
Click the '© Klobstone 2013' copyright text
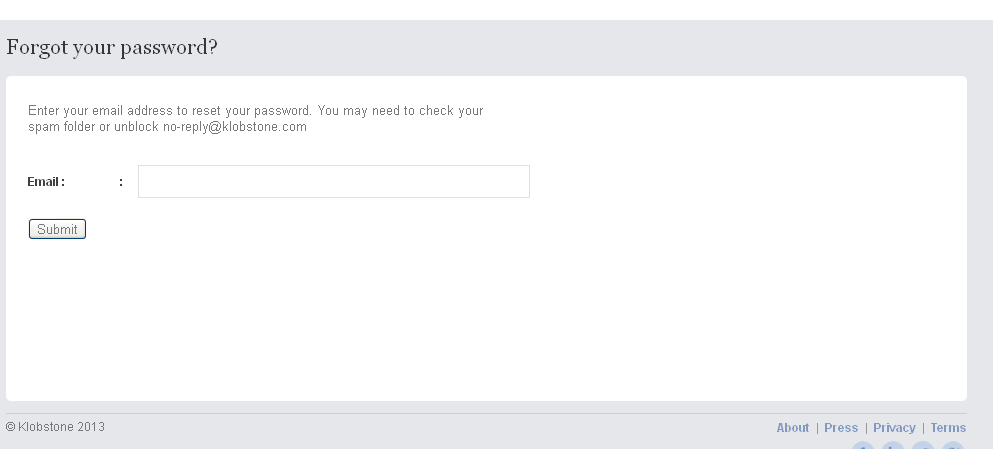(x=55, y=427)
